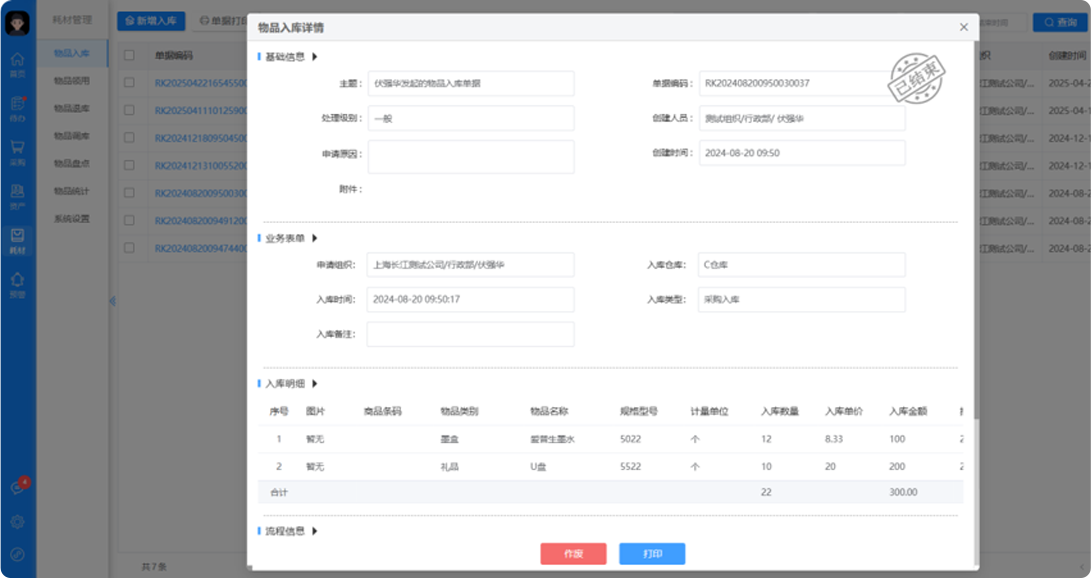This screenshot has height=578, width=1091.
Task: Toggle the select-all checkbox in table header
Action: [x=129, y=56]
